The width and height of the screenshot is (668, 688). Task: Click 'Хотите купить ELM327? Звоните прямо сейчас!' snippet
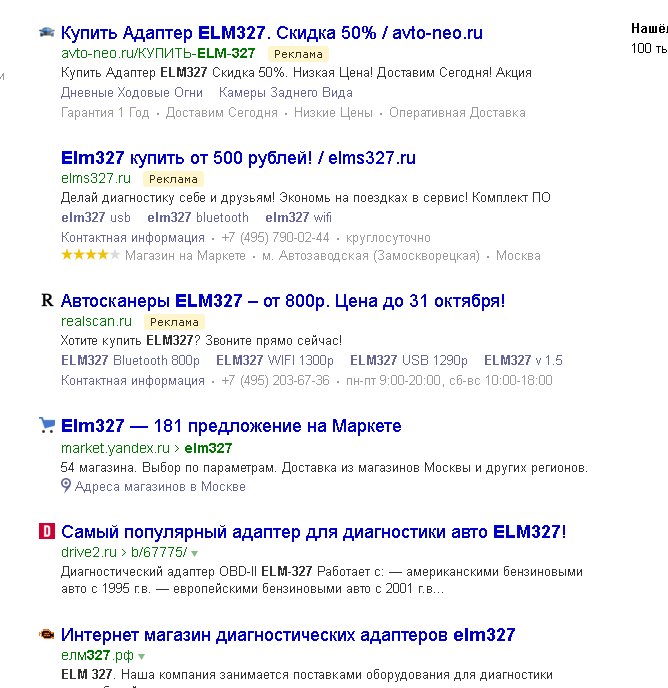(x=201, y=340)
